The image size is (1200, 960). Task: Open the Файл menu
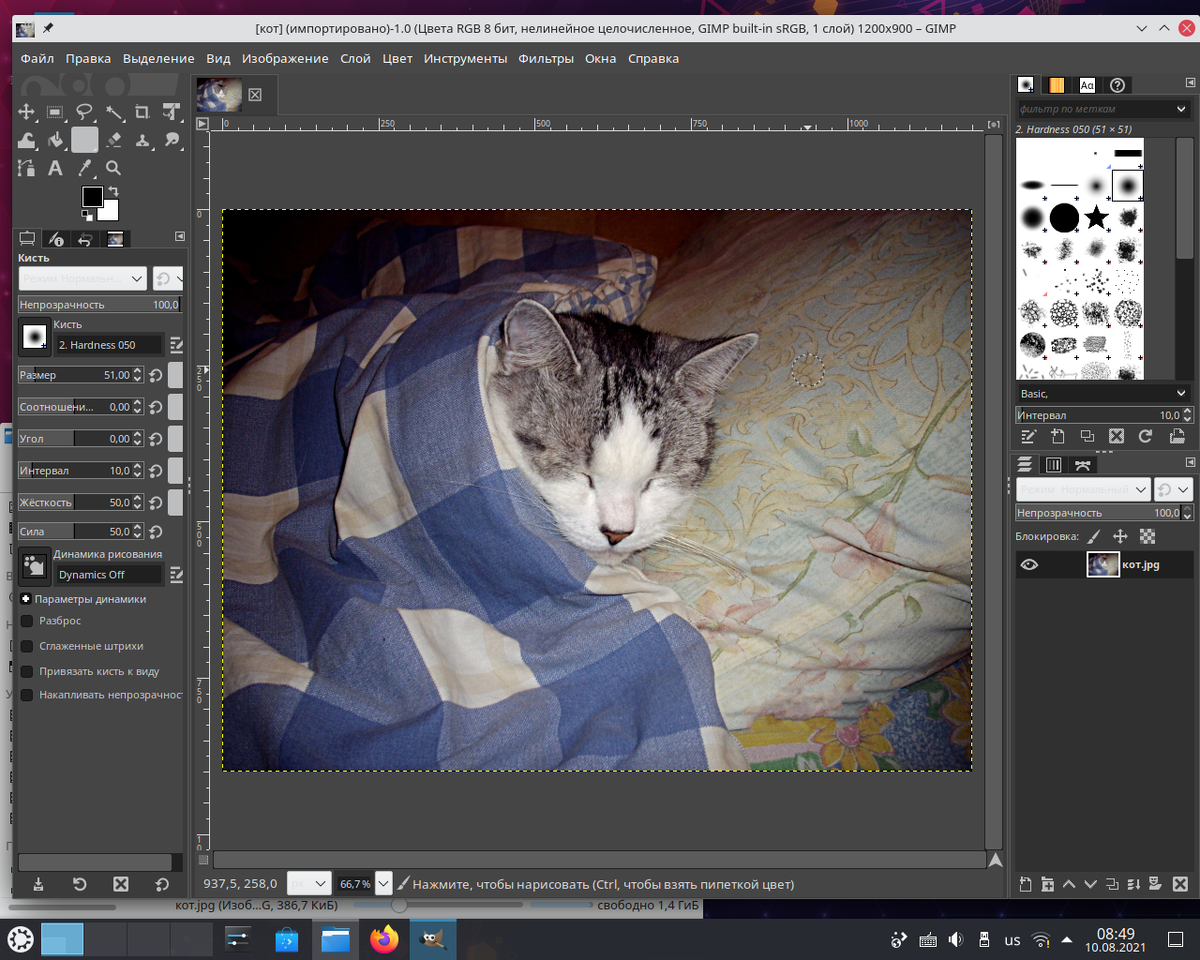click(37, 58)
